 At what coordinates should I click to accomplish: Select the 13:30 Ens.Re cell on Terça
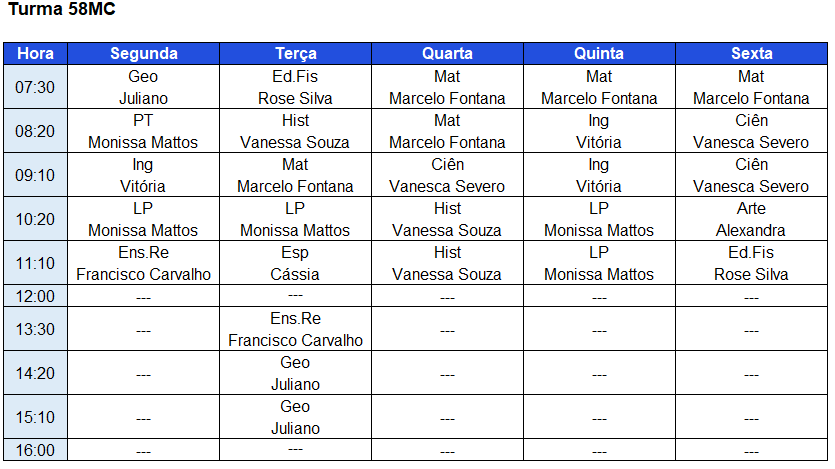point(295,329)
